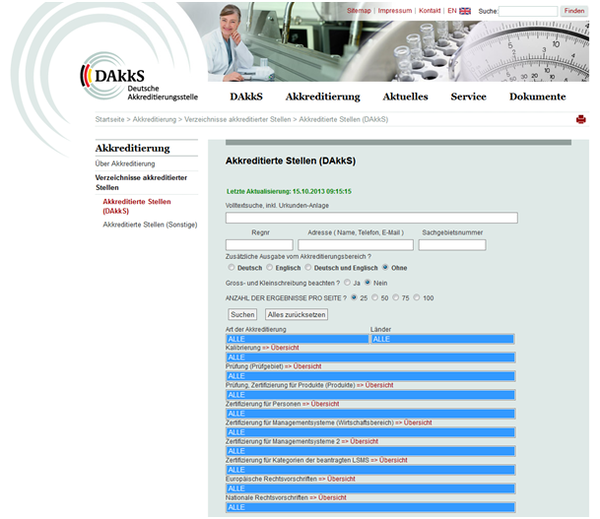
Task: Open 'Akkreditierte Stellen (Sonstige)' in sidebar
Action: tap(150, 225)
